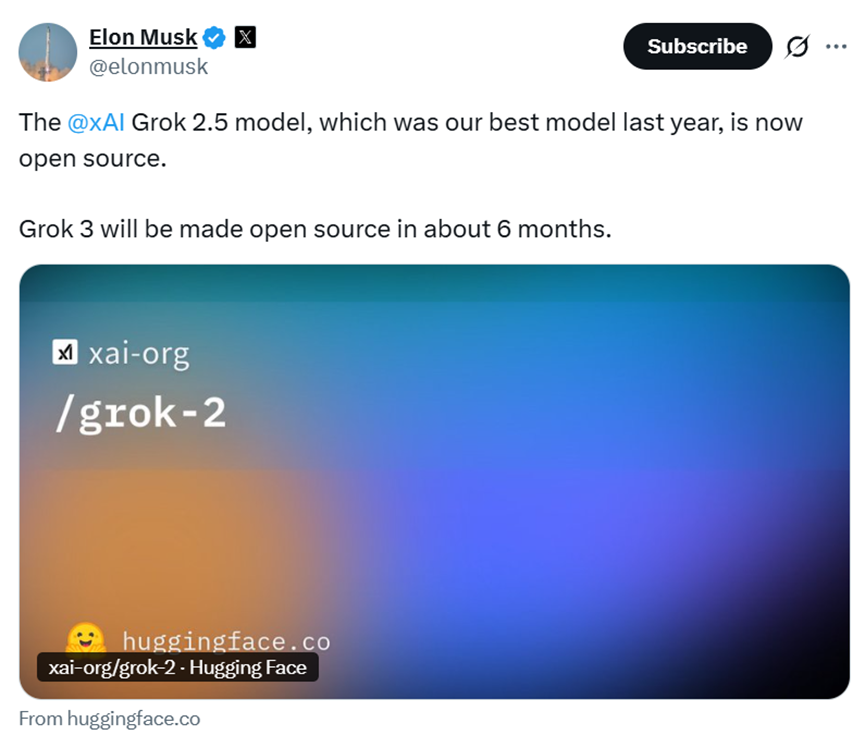The width and height of the screenshot is (865, 735).
Task: Click the xai-org text in the card
Action: point(138,353)
